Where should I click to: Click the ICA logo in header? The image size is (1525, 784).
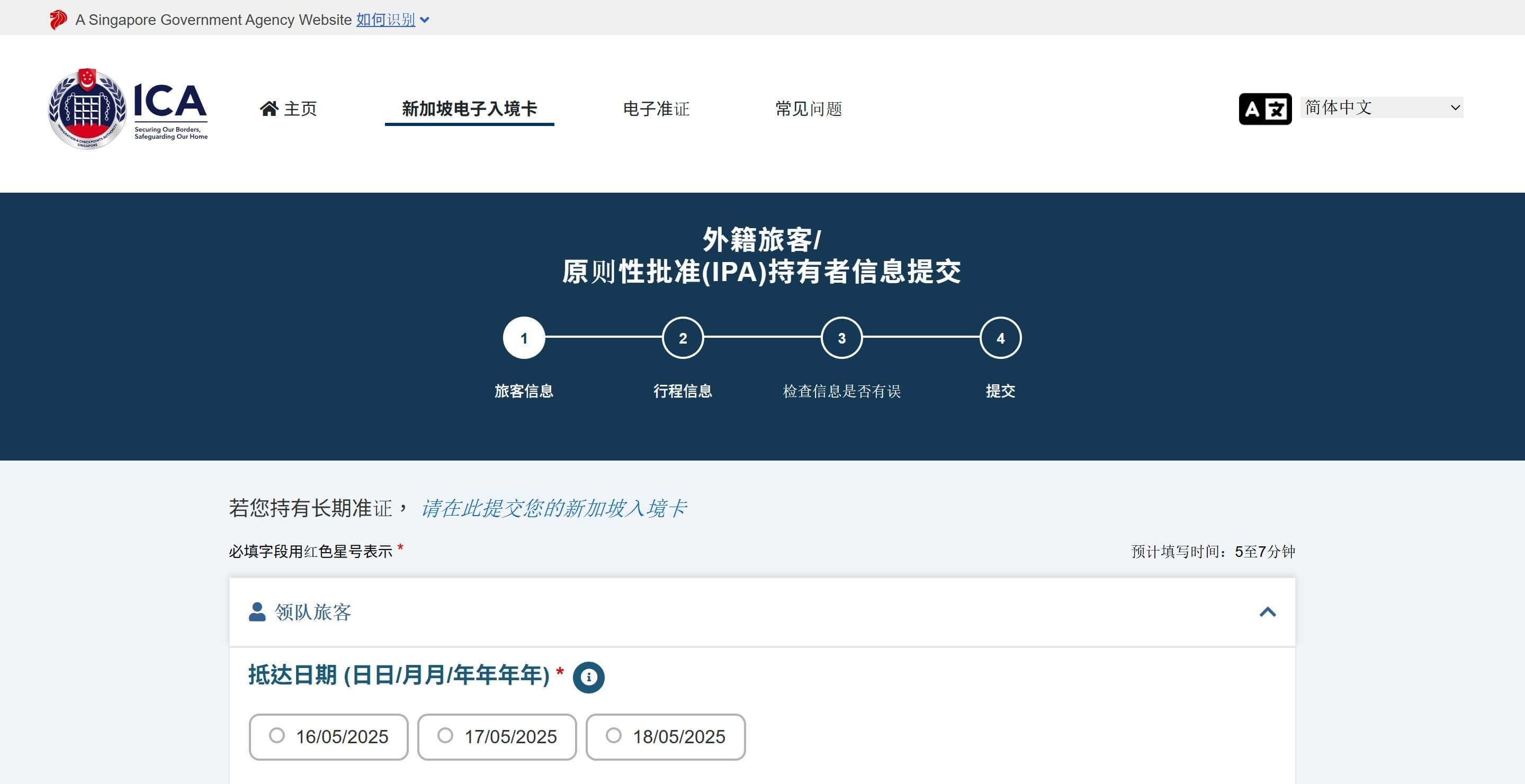coord(128,109)
